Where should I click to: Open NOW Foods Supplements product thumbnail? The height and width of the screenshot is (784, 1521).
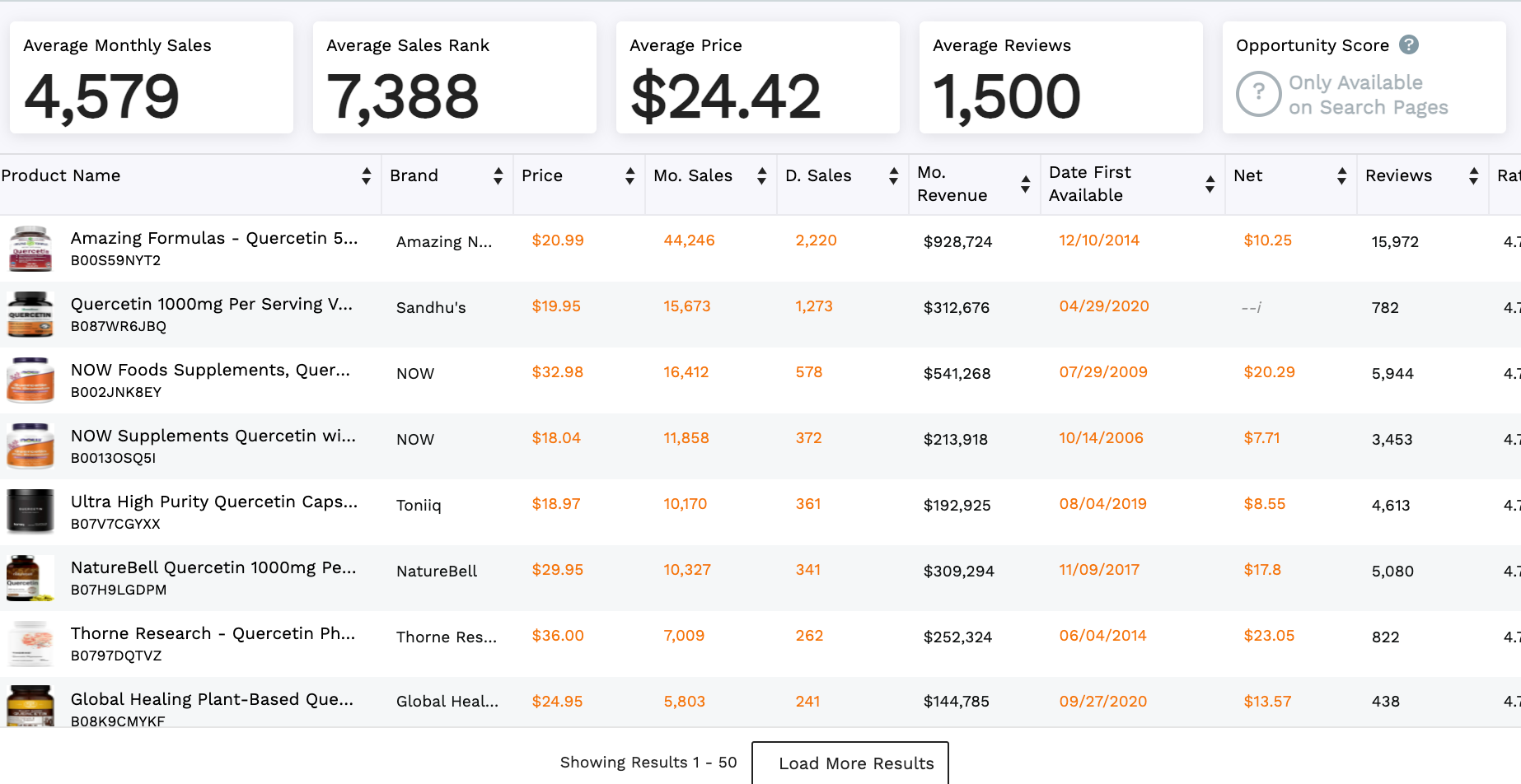[x=30, y=380]
